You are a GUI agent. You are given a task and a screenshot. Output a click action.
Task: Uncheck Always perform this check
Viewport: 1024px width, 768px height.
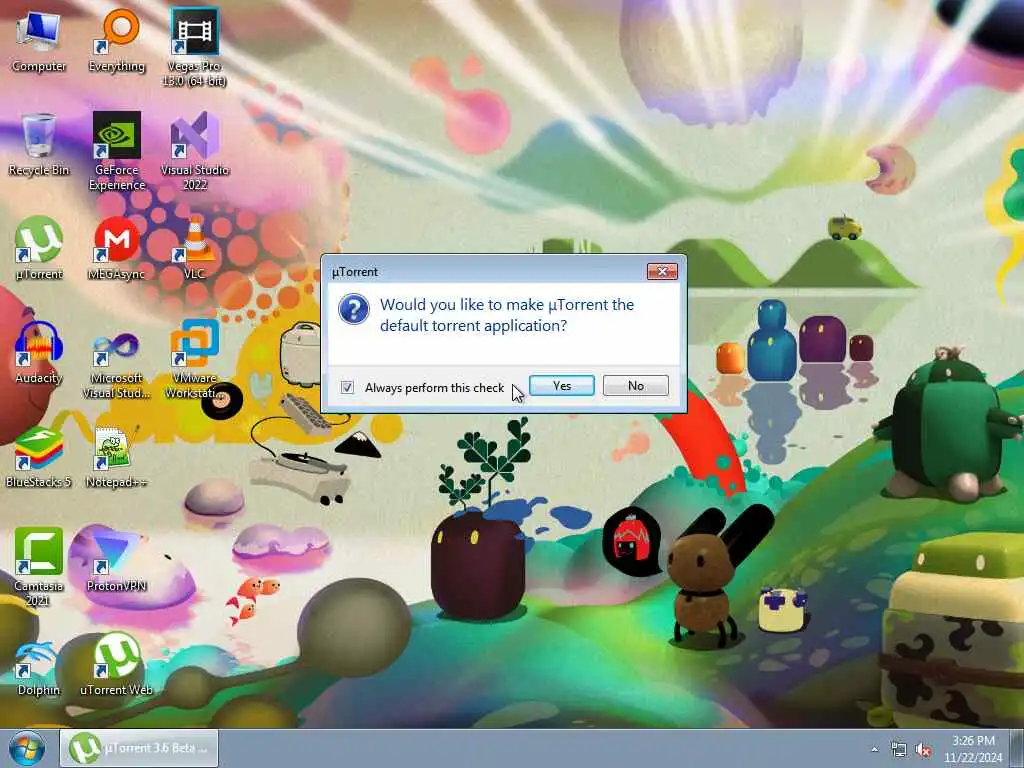point(347,387)
